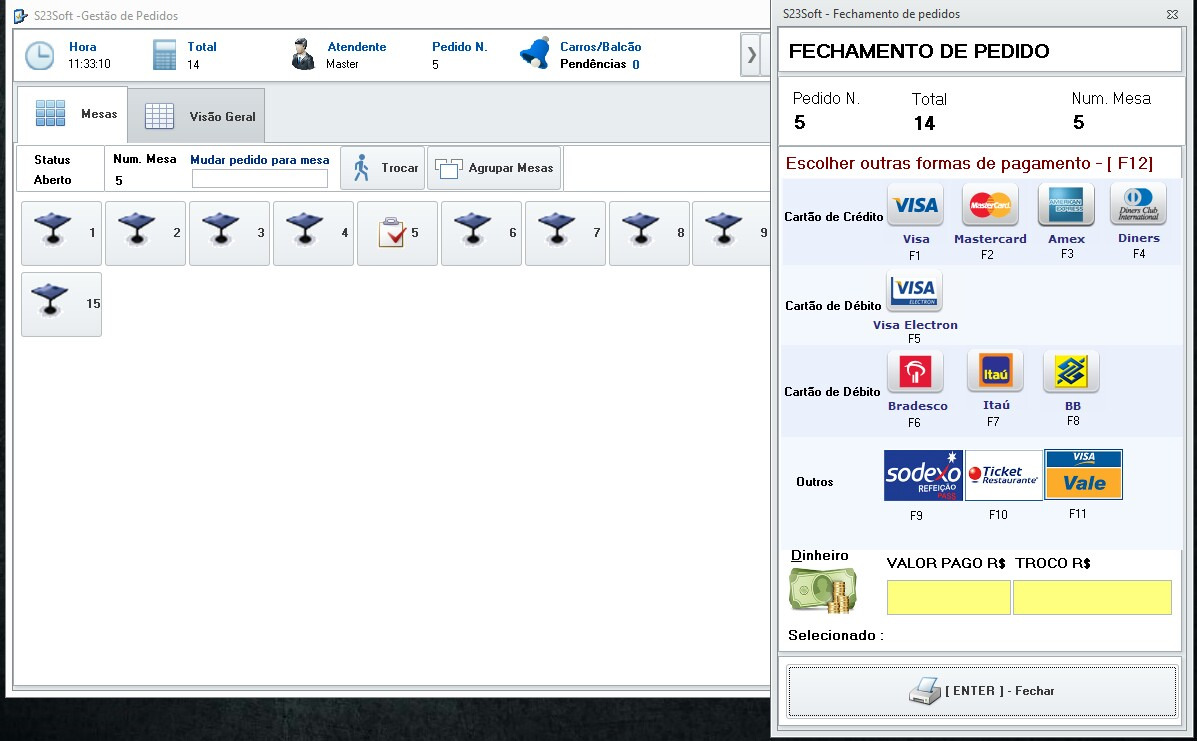Select Diners Club card payment
Viewport: 1197px width, 741px height.
tap(1138, 205)
